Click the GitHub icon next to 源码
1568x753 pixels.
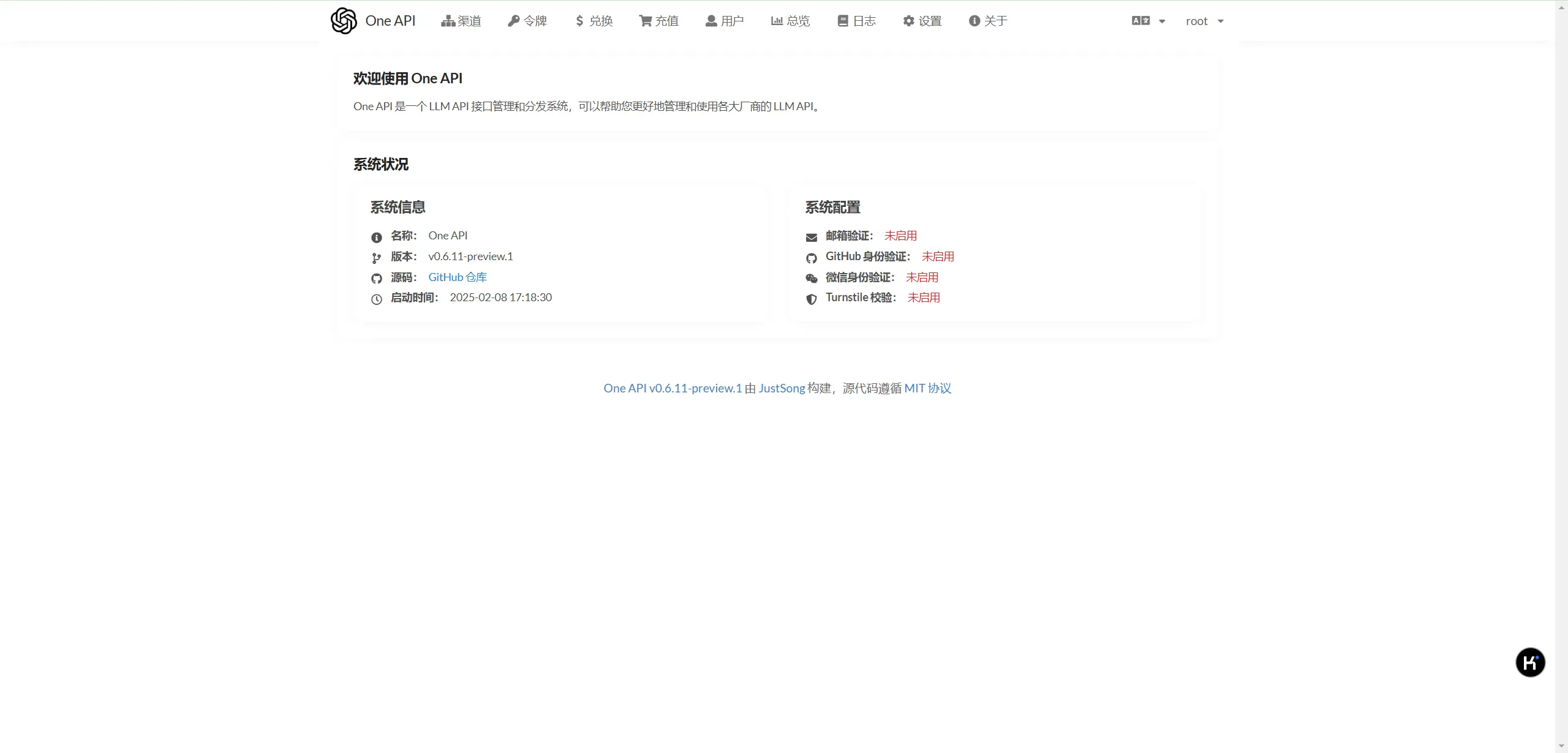point(377,279)
